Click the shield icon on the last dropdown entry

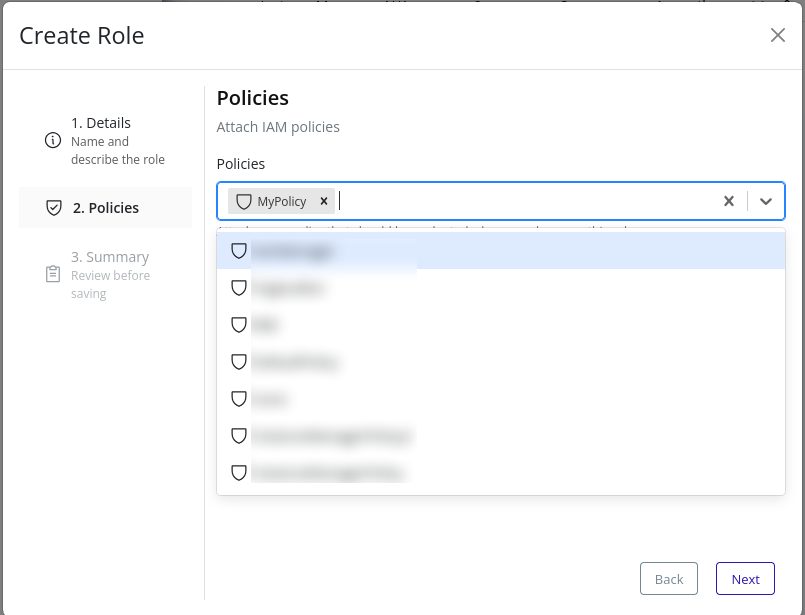pyautogui.click(x=239, y=472)
